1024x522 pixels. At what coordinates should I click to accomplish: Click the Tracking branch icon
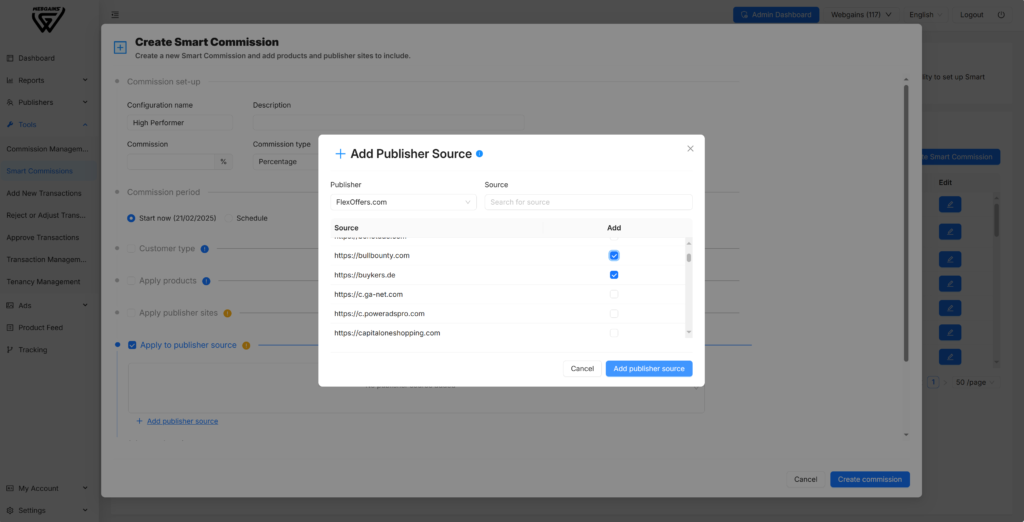[x=10, y=350]
